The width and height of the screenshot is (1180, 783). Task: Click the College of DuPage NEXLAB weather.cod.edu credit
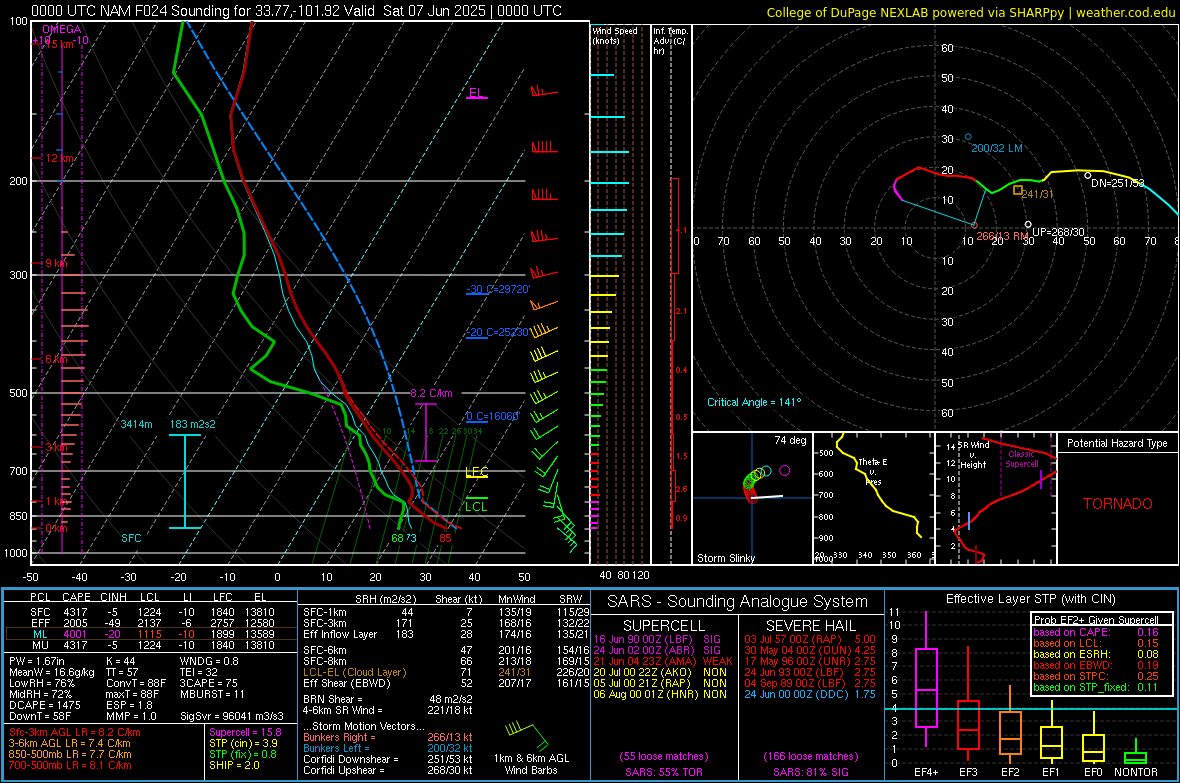(970, 12)
